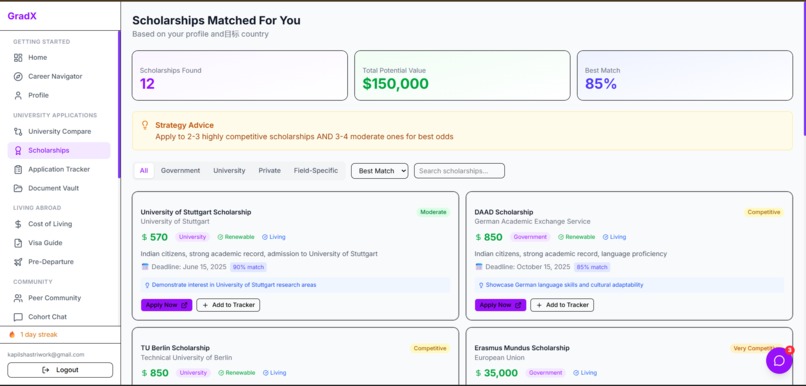Click the University tag on Stuttgart card
806x386 pixels.
[193, 237]
